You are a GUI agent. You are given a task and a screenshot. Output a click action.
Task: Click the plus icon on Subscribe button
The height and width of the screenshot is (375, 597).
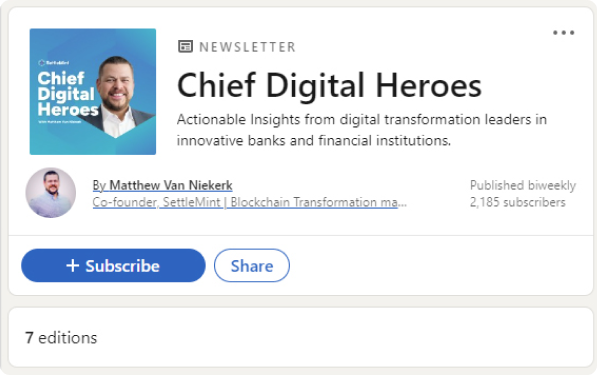[73, 265]
